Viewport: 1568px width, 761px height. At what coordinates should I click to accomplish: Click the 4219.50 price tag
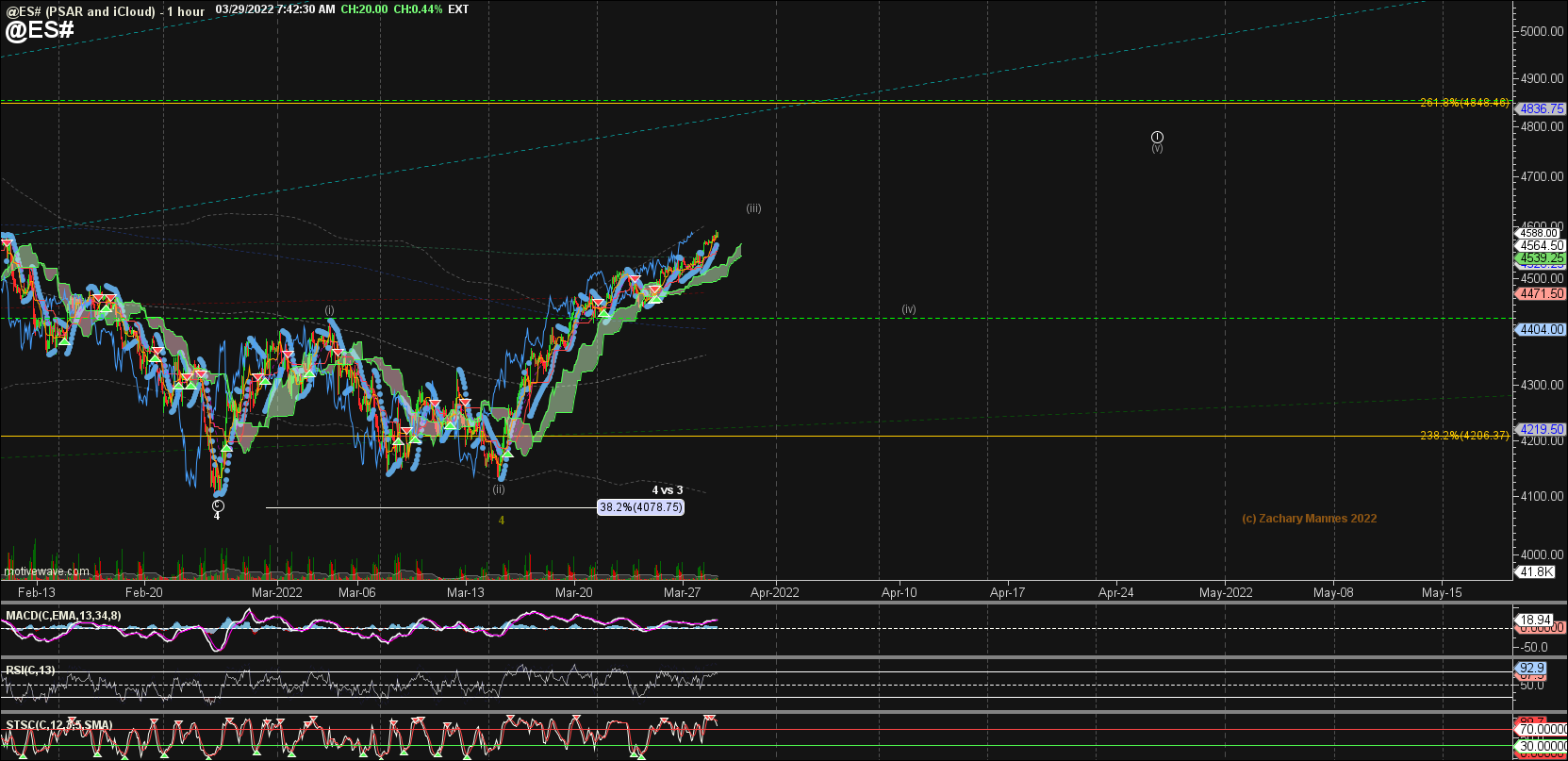[x=1541, y=429]
